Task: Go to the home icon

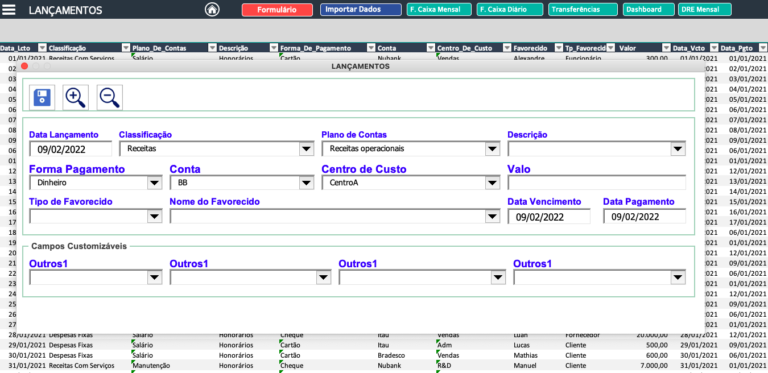Action: click(212, 9)
